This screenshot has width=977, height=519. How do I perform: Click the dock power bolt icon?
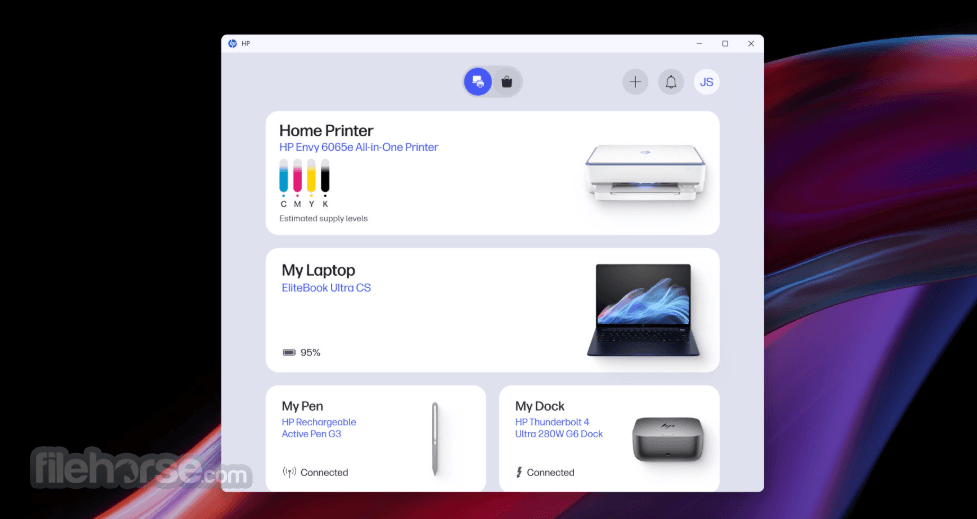519,472
